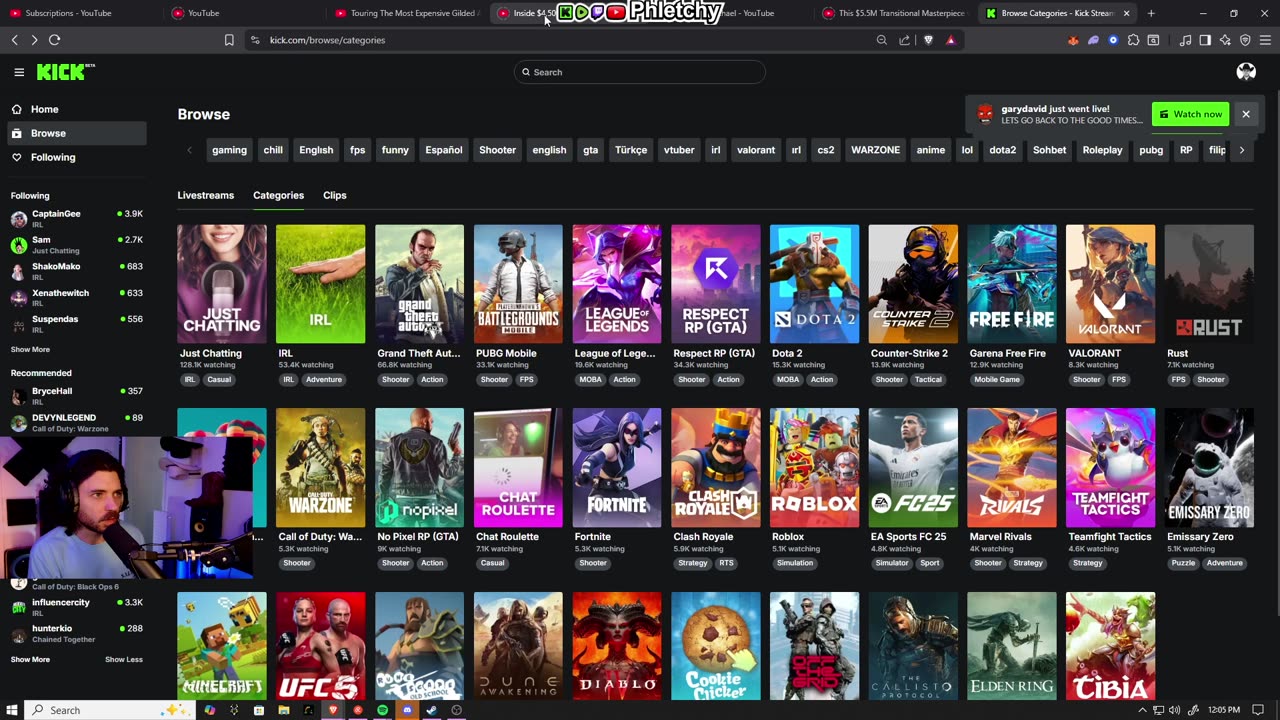This screenshot has width=1280, height=720.
Task: Select the Türkçe tag
Action: coord(631,150)
